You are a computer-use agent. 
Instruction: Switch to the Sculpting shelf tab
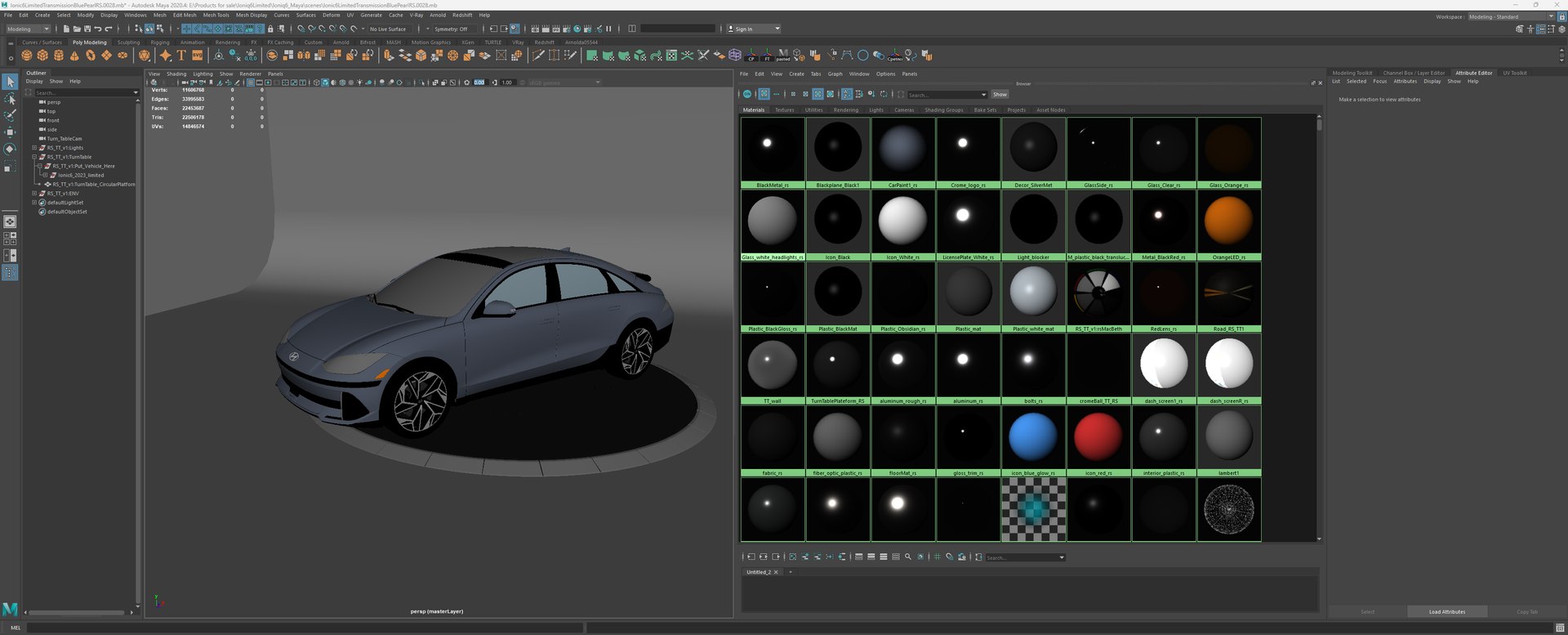[128, 42]
